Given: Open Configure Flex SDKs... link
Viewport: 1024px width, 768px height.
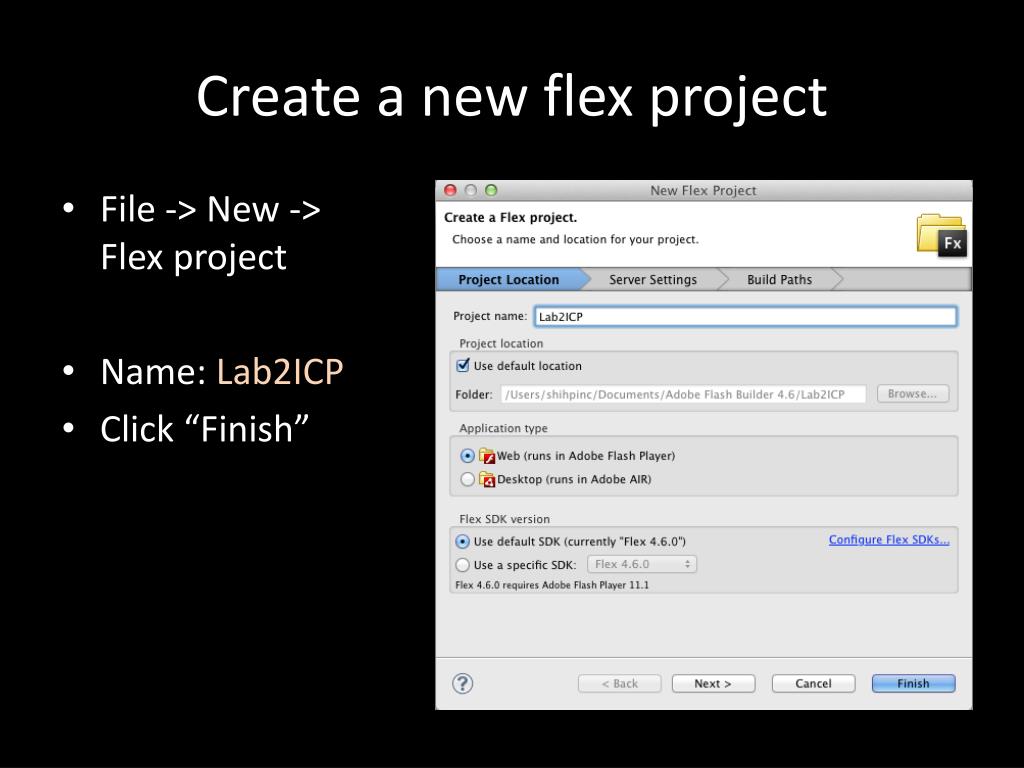Looking at the screenshot, I should (889, 539).
